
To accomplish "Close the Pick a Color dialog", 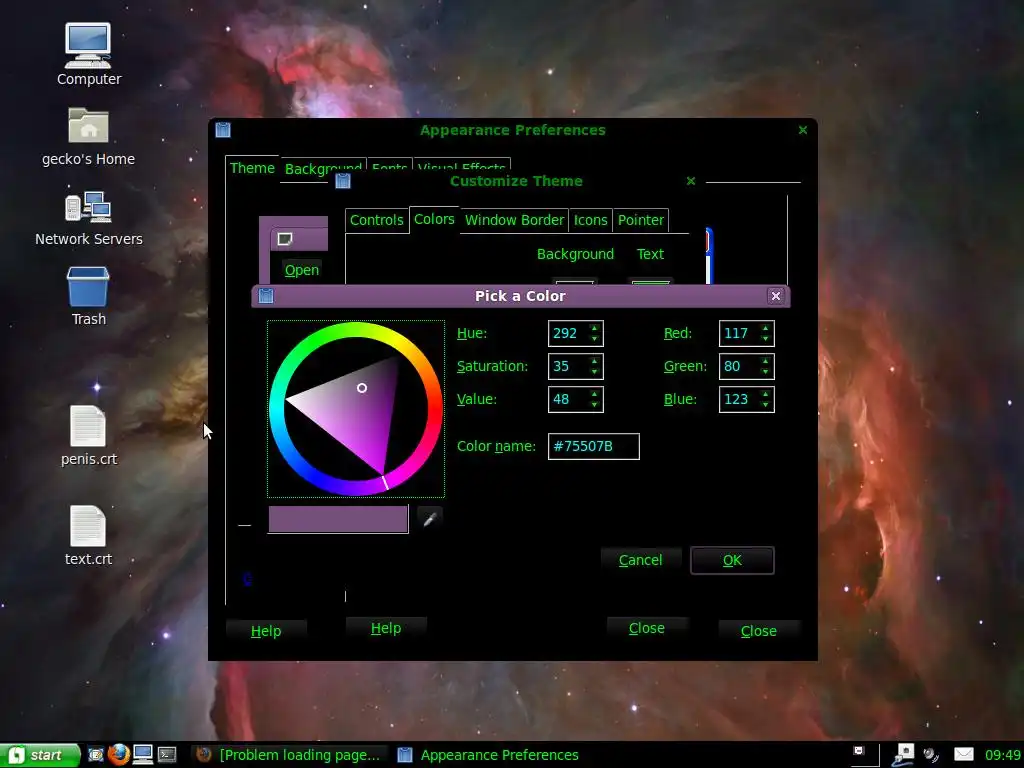I will [775, 296].
